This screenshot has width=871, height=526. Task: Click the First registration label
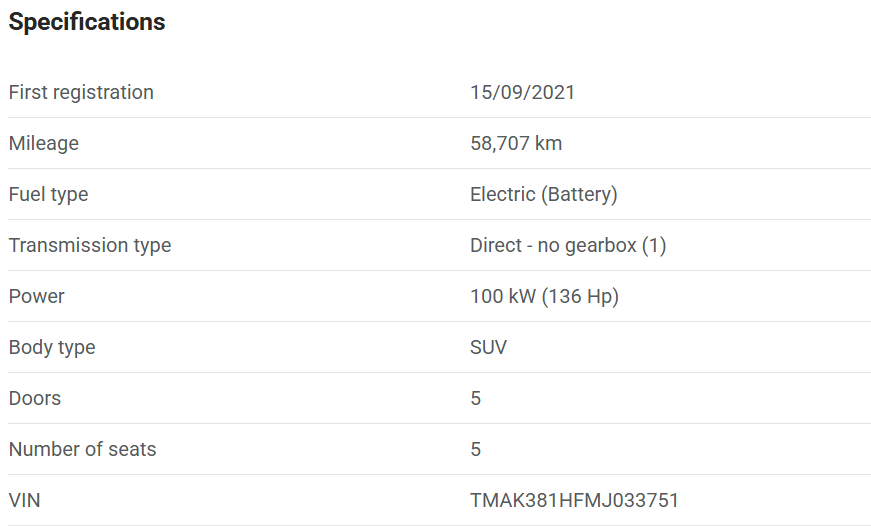point(81,92)
